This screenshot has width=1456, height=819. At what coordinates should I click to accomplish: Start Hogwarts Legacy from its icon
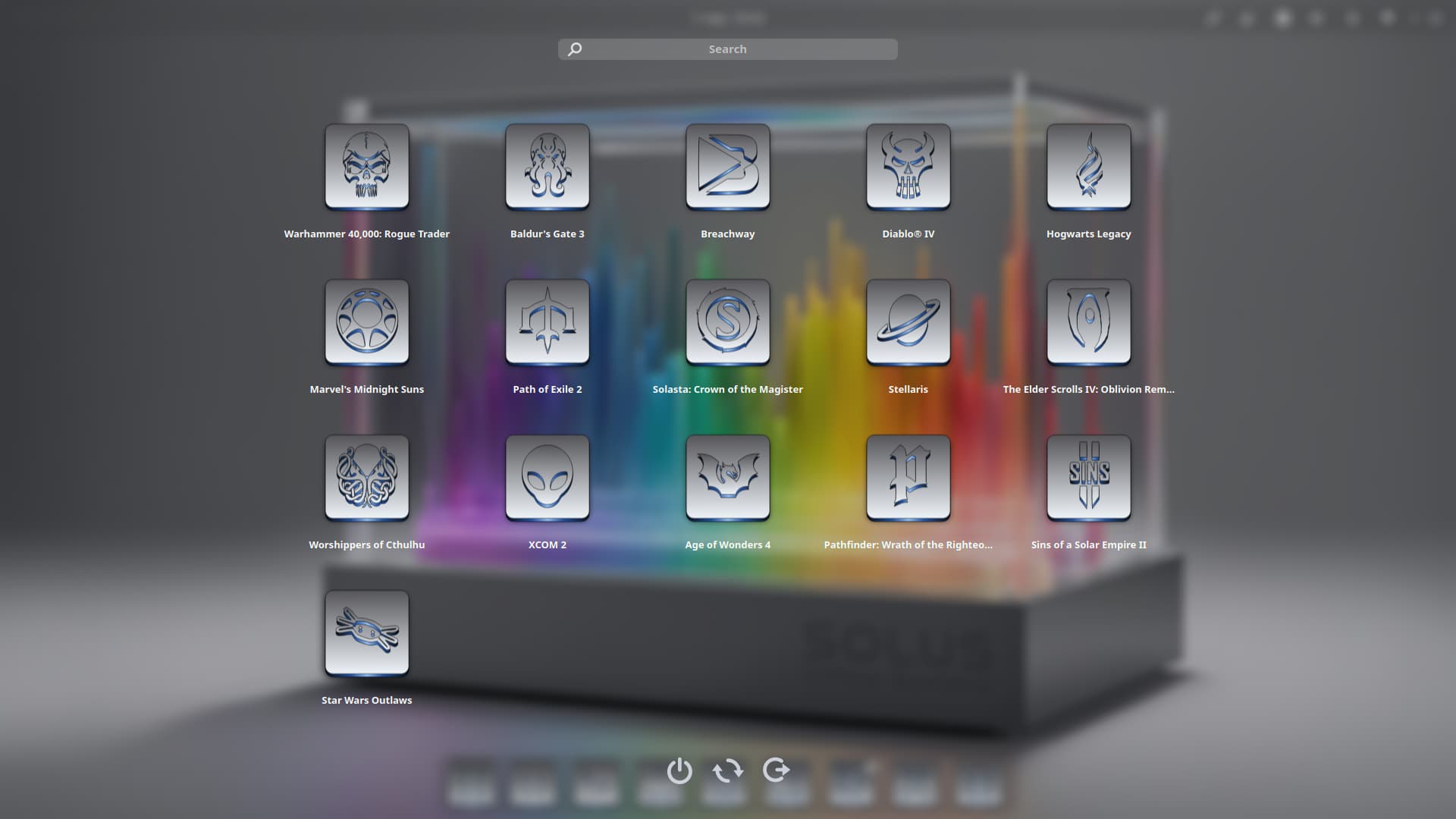(1089, 167)
